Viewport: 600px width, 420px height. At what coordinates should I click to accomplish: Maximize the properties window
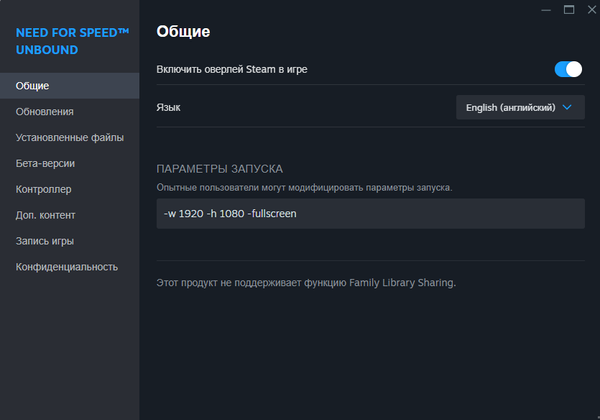(x=569, y=10)
